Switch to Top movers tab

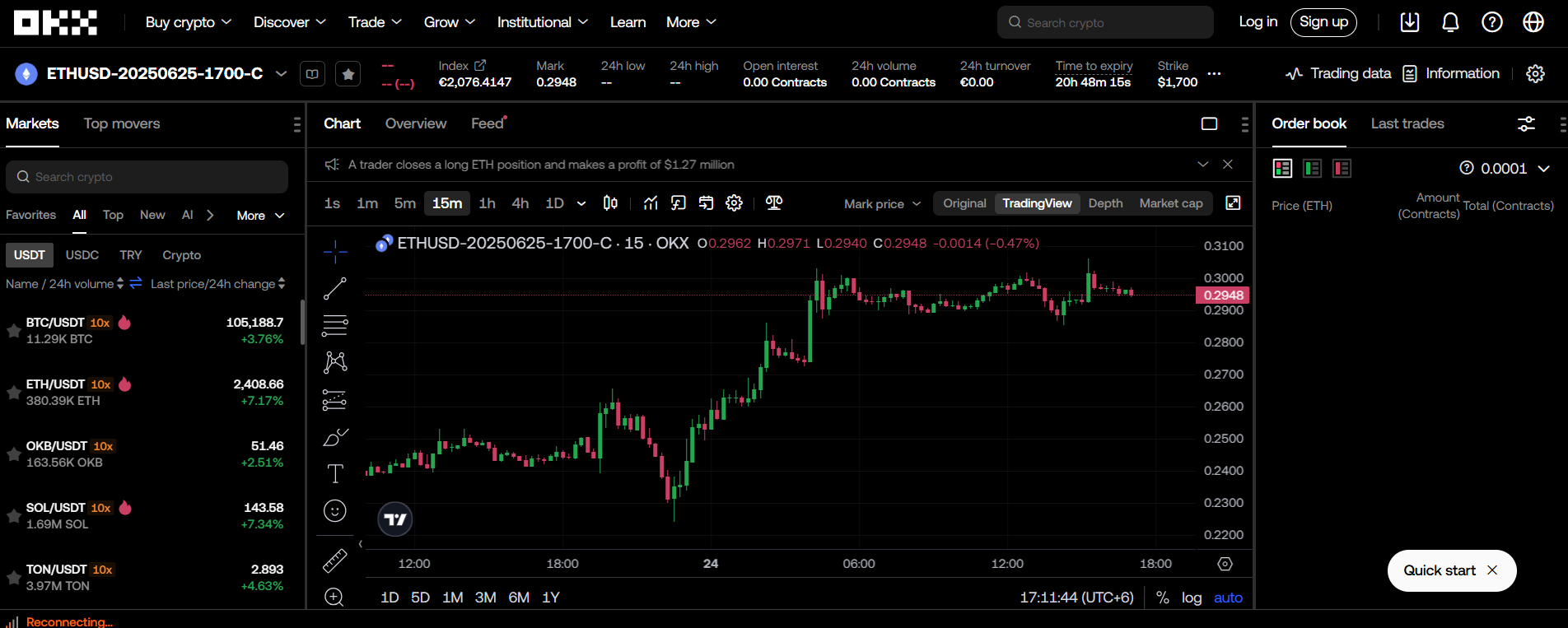tap(122, 123)
